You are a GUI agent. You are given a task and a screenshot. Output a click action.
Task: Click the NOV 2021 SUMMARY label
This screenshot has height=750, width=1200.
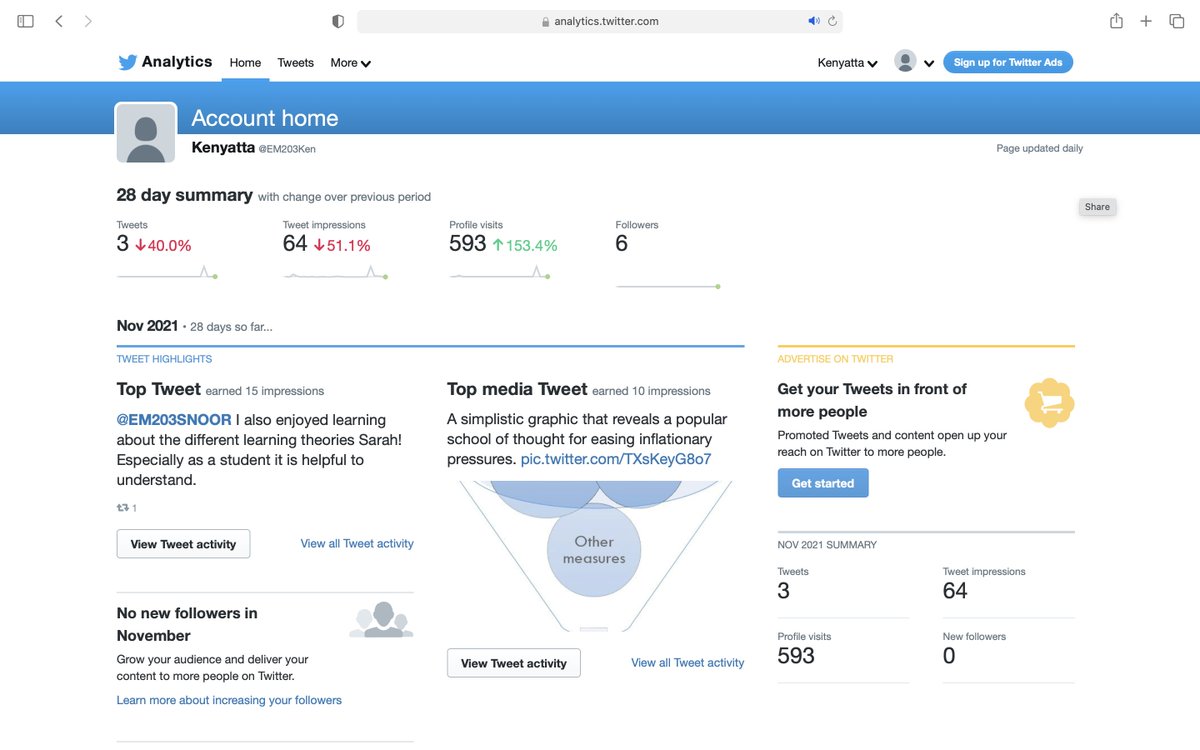[827, 545]
